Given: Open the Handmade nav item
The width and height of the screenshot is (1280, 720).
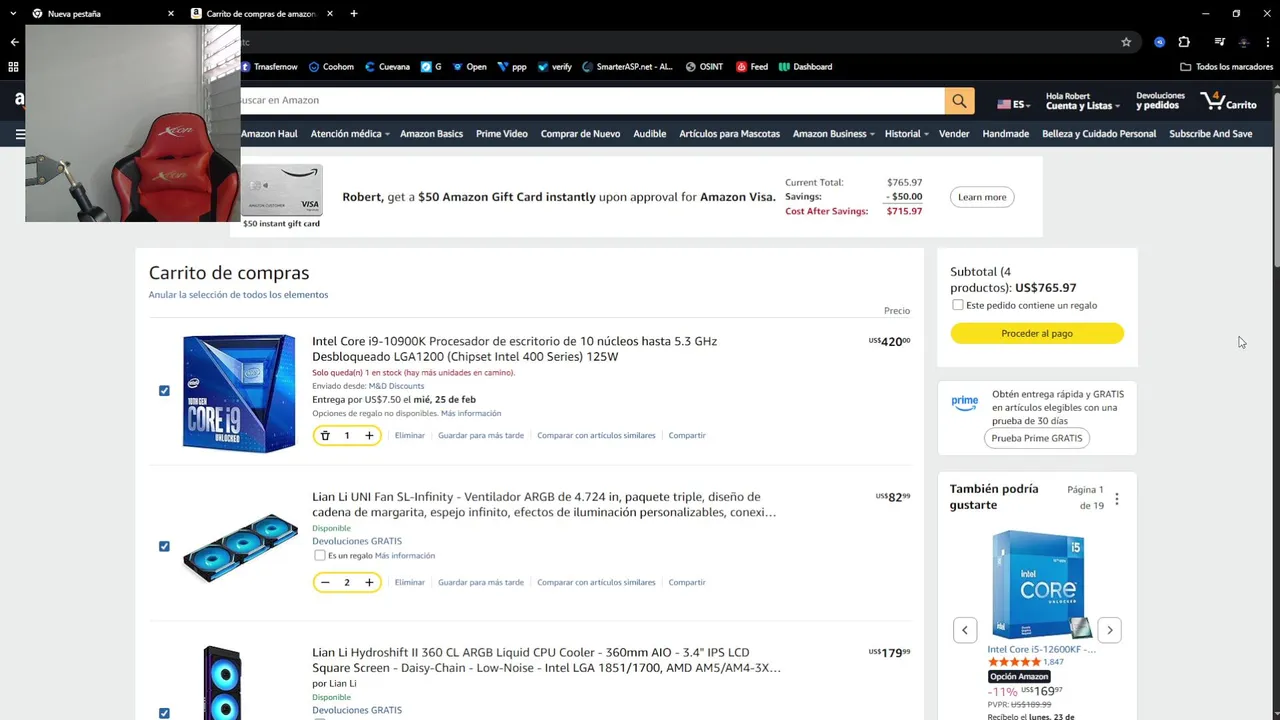Looking at the screenshot, I should (1005, 134).
